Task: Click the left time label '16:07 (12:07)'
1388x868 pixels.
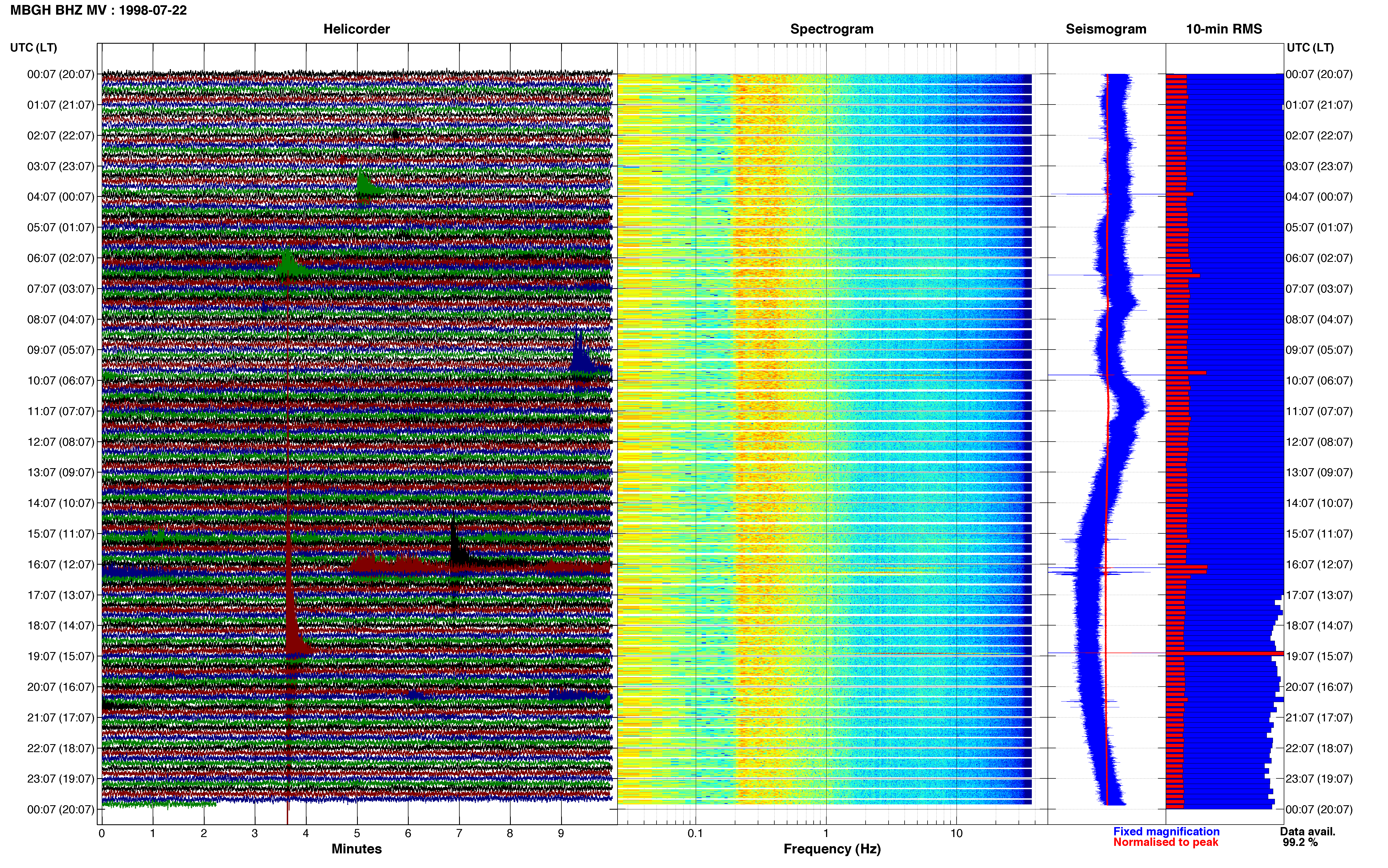Action: (61, 564)
